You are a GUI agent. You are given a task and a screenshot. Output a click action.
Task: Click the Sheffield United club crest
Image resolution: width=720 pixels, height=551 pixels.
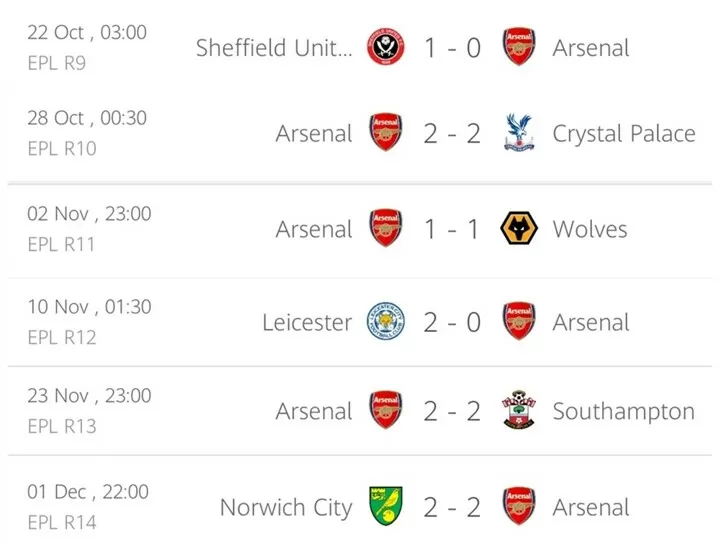click(x=386, y=47)
